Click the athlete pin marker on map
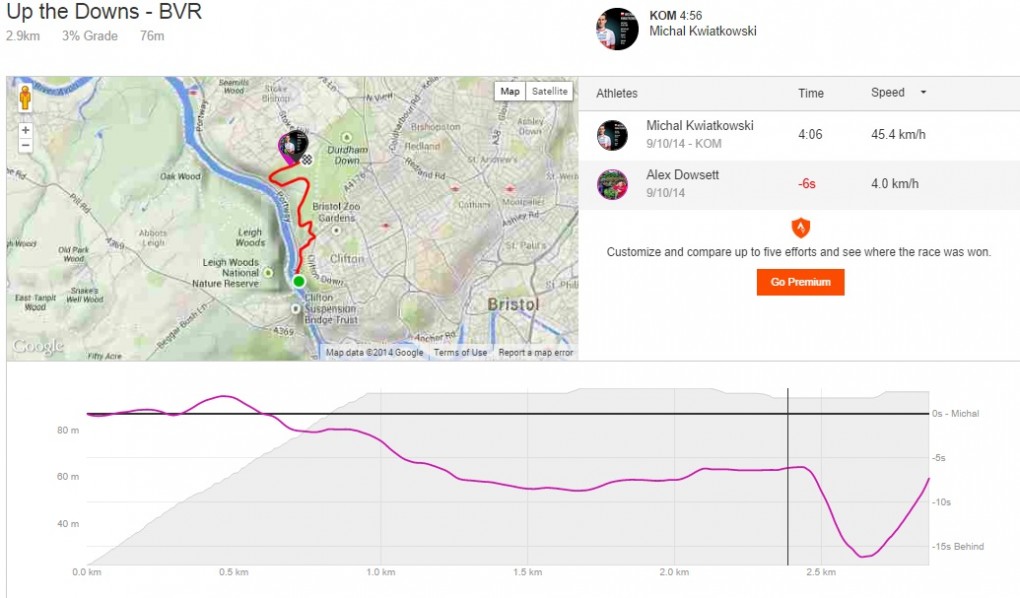The width and height of the screenshot is (1020, 598). 293,145
